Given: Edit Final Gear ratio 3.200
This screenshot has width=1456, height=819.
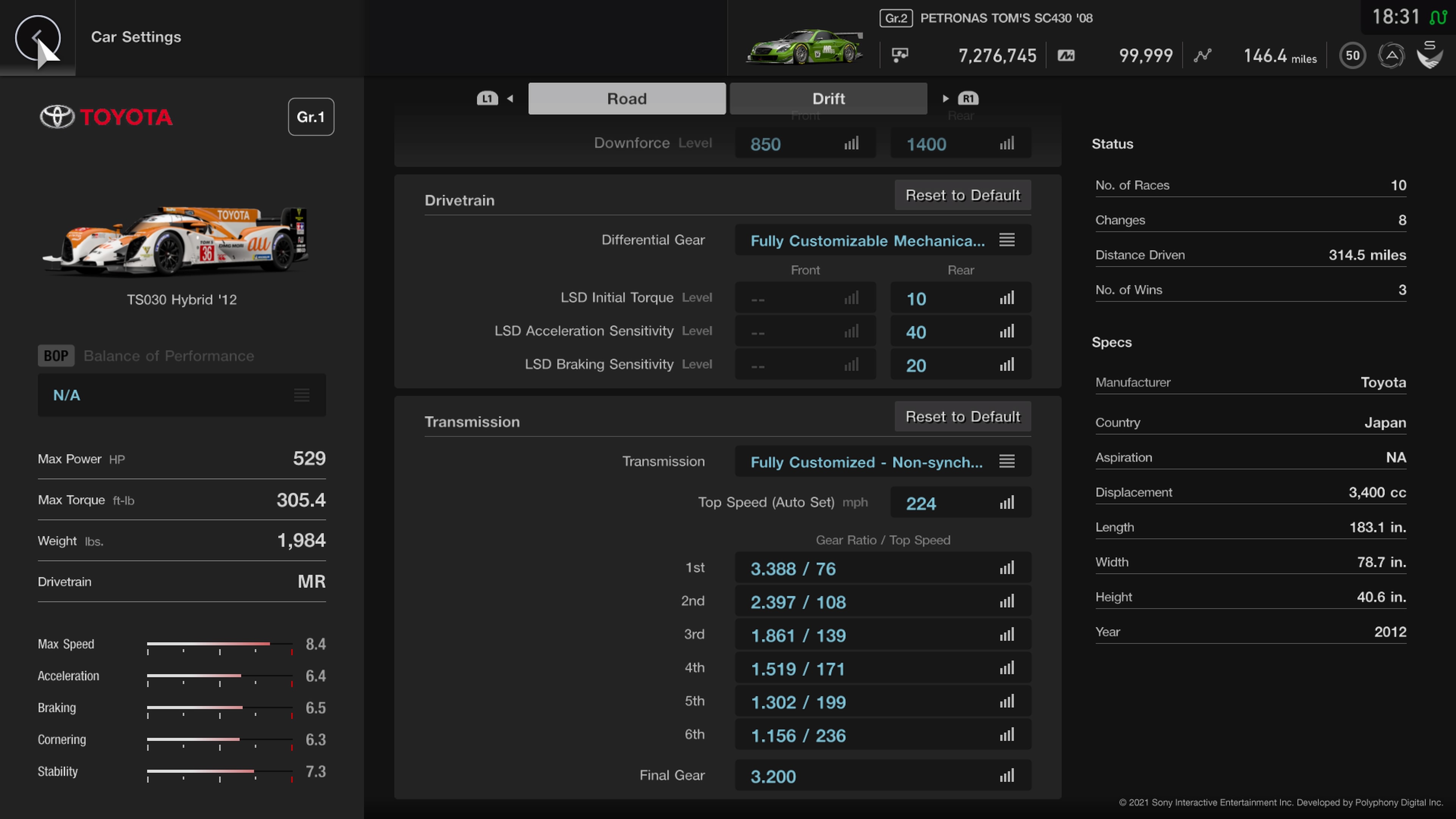Looking at the screenshot, I should click(883, 775).
